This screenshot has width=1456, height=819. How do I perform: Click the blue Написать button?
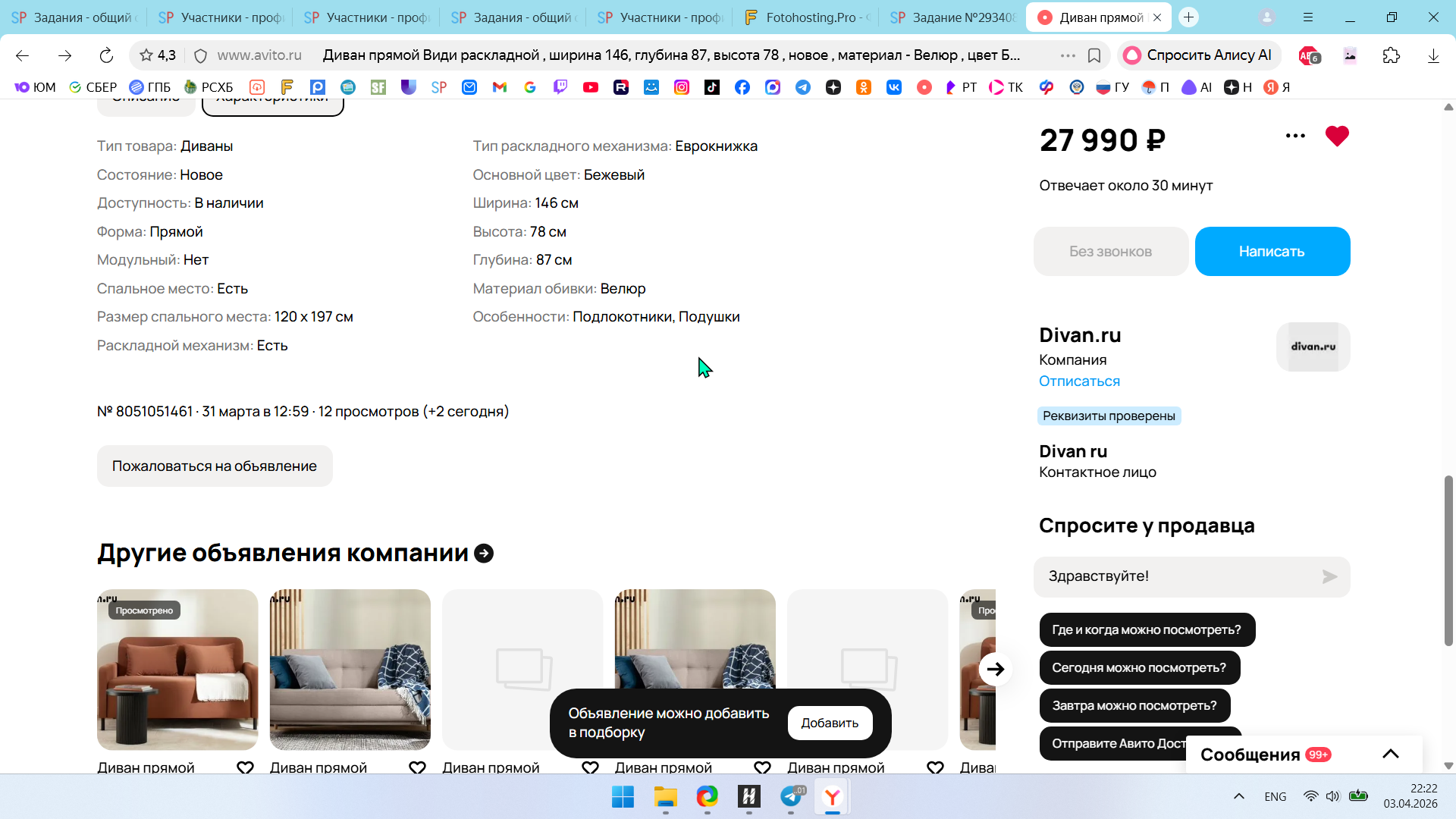(1272, 251)
